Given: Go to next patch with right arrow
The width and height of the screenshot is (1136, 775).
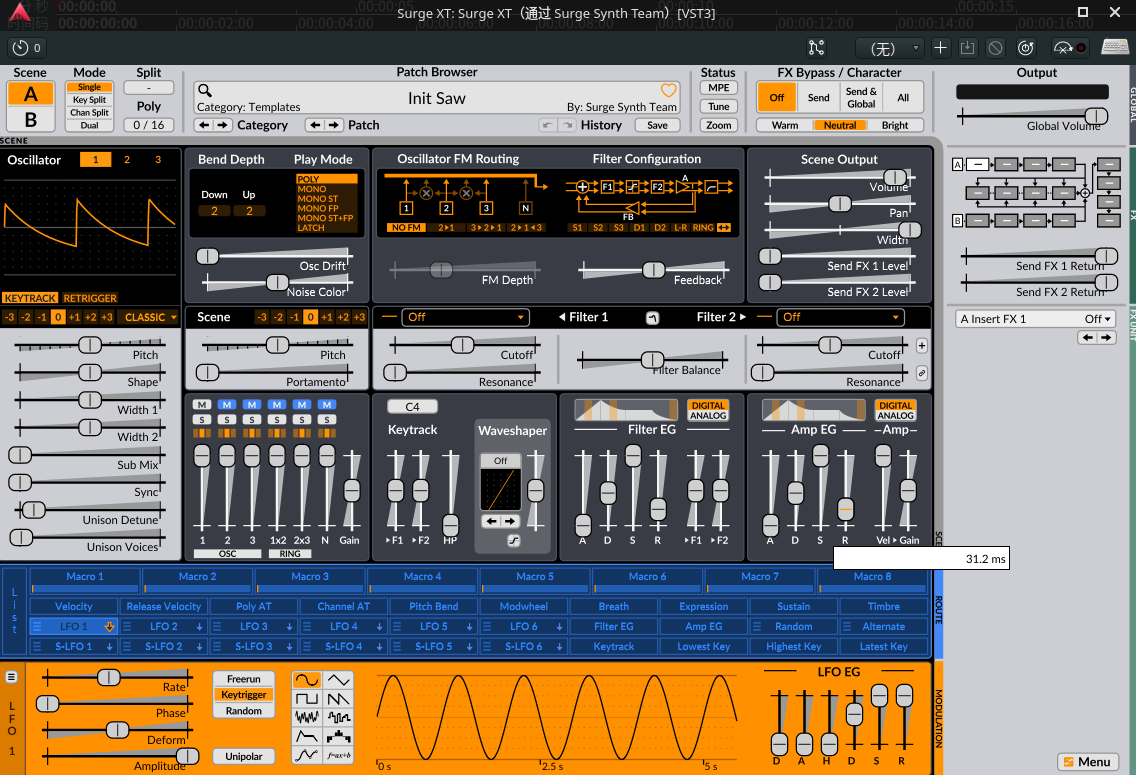Looking at the screenshot, I should pyautogui.click(x=333, y=125).
